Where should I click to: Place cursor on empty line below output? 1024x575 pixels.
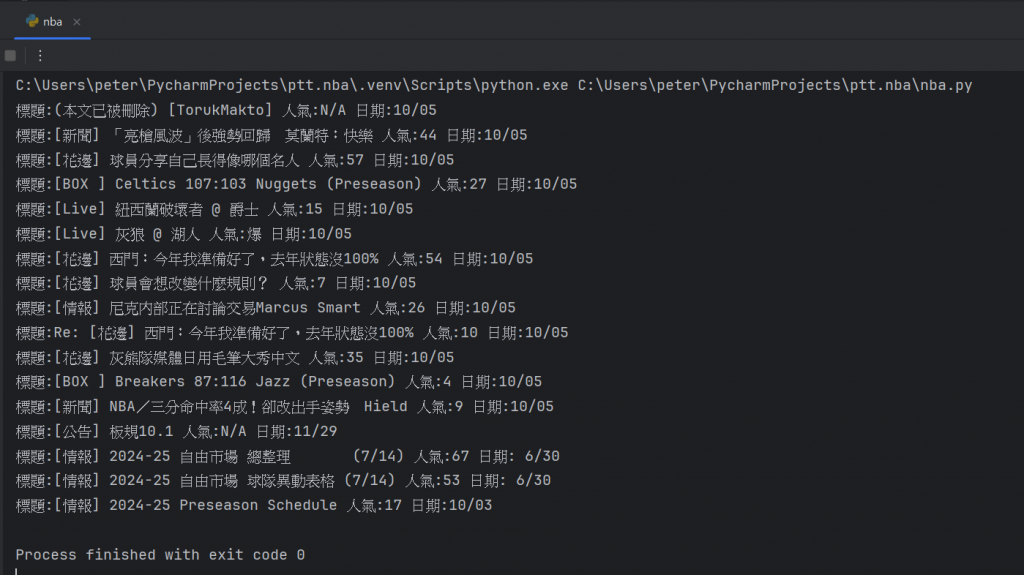click(x=261, y=530)
